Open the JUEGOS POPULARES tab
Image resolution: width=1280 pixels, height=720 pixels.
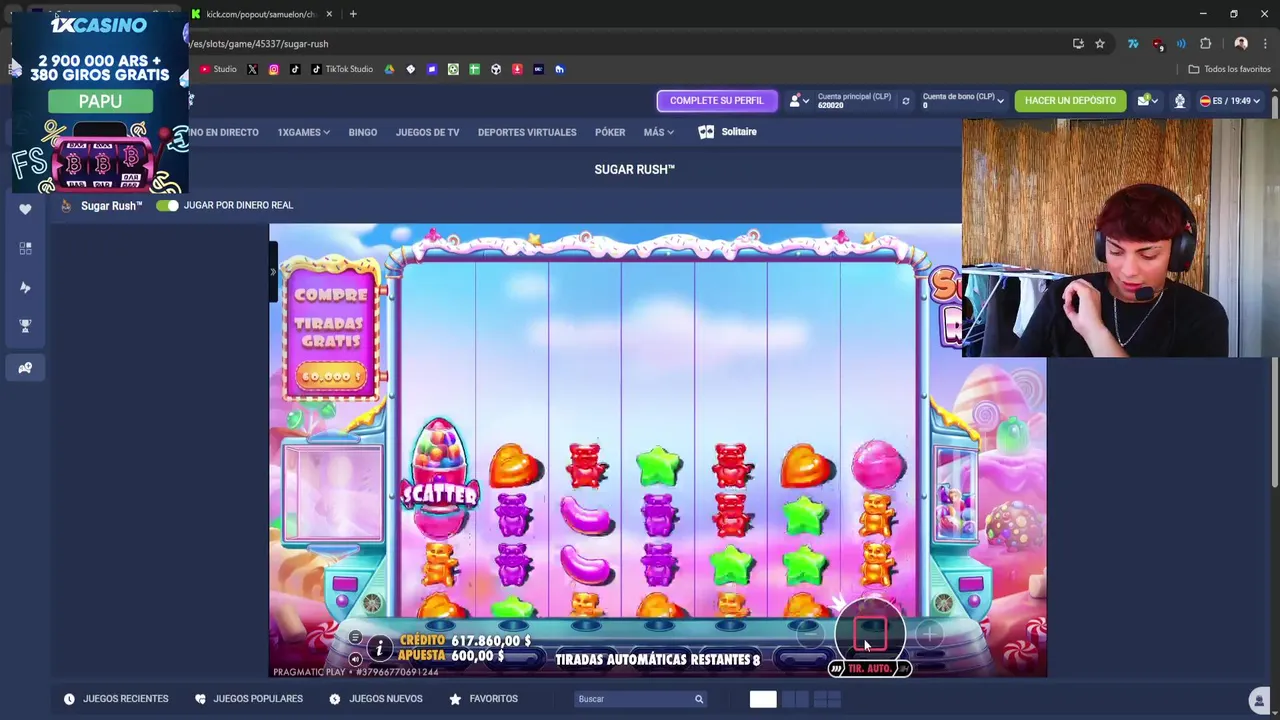click(x=249, y=699)
